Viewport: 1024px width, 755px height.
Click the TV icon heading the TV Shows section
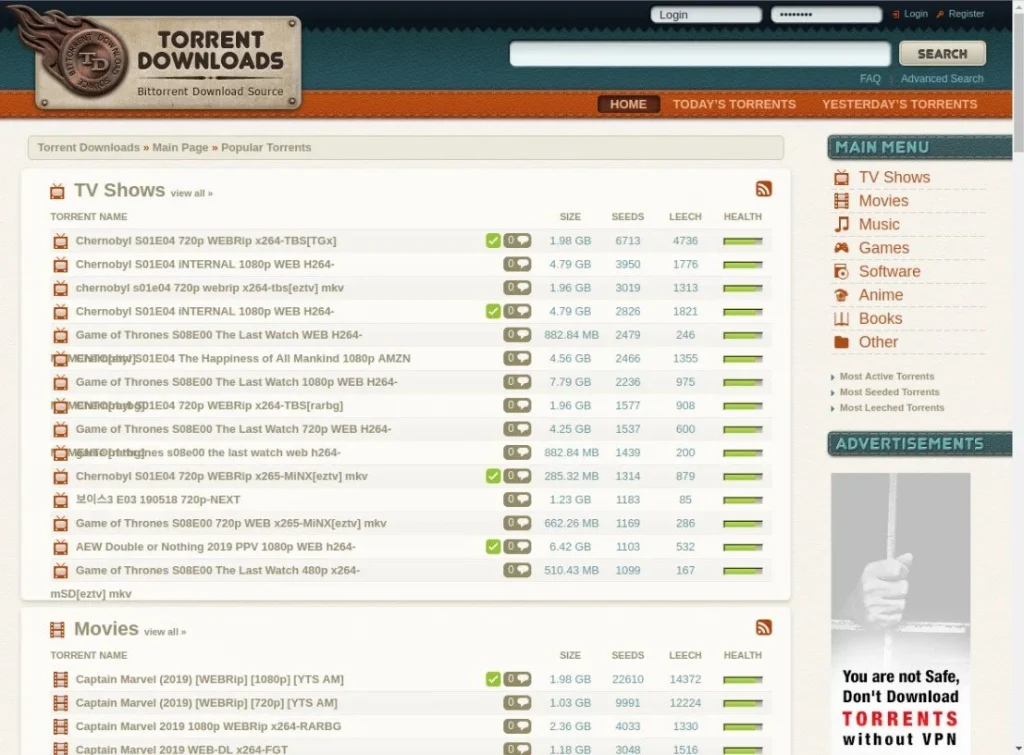pyautogui.click(x=57, y=191)
